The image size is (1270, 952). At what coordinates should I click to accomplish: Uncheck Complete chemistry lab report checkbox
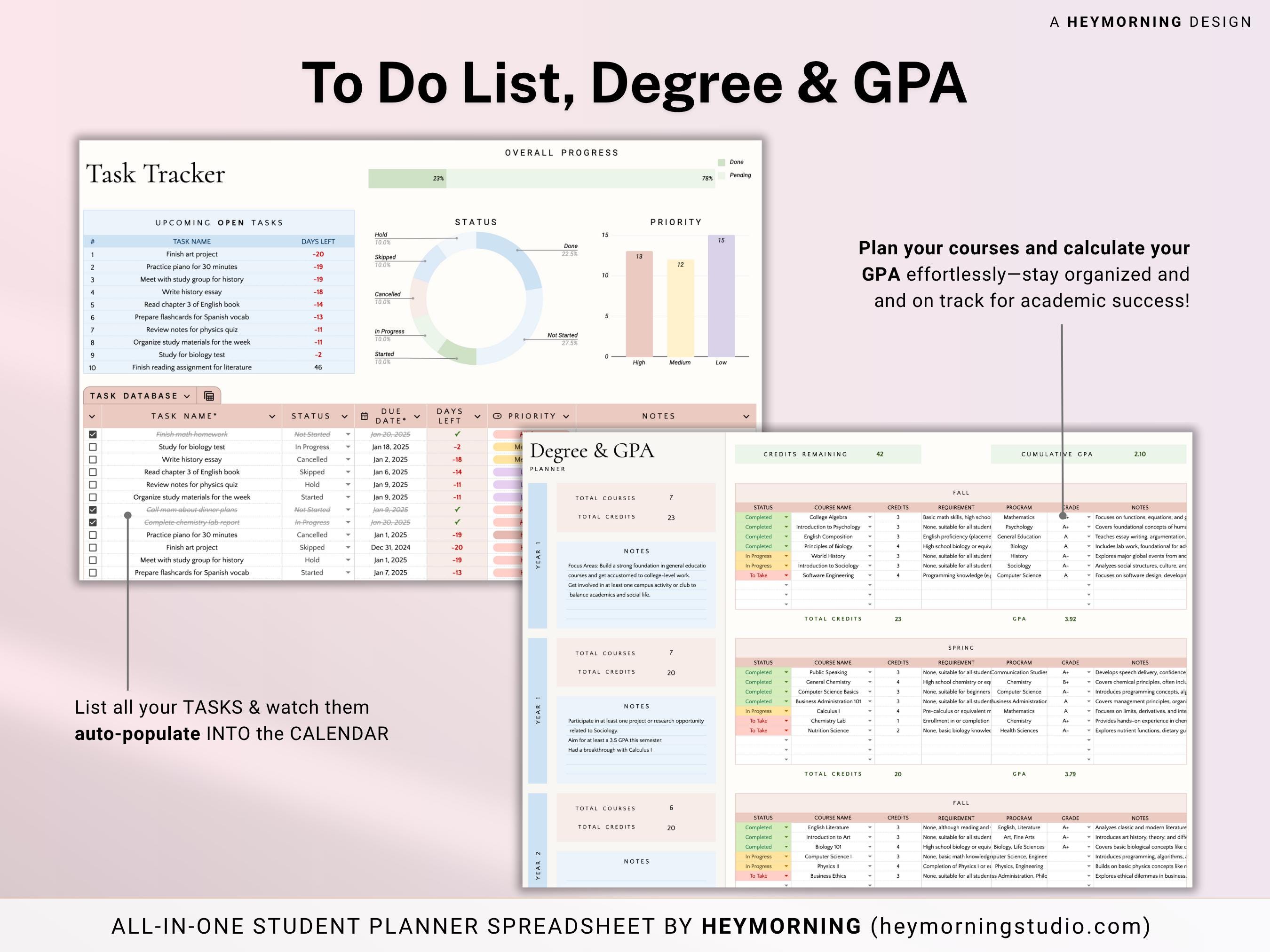[x=93, y=522]
